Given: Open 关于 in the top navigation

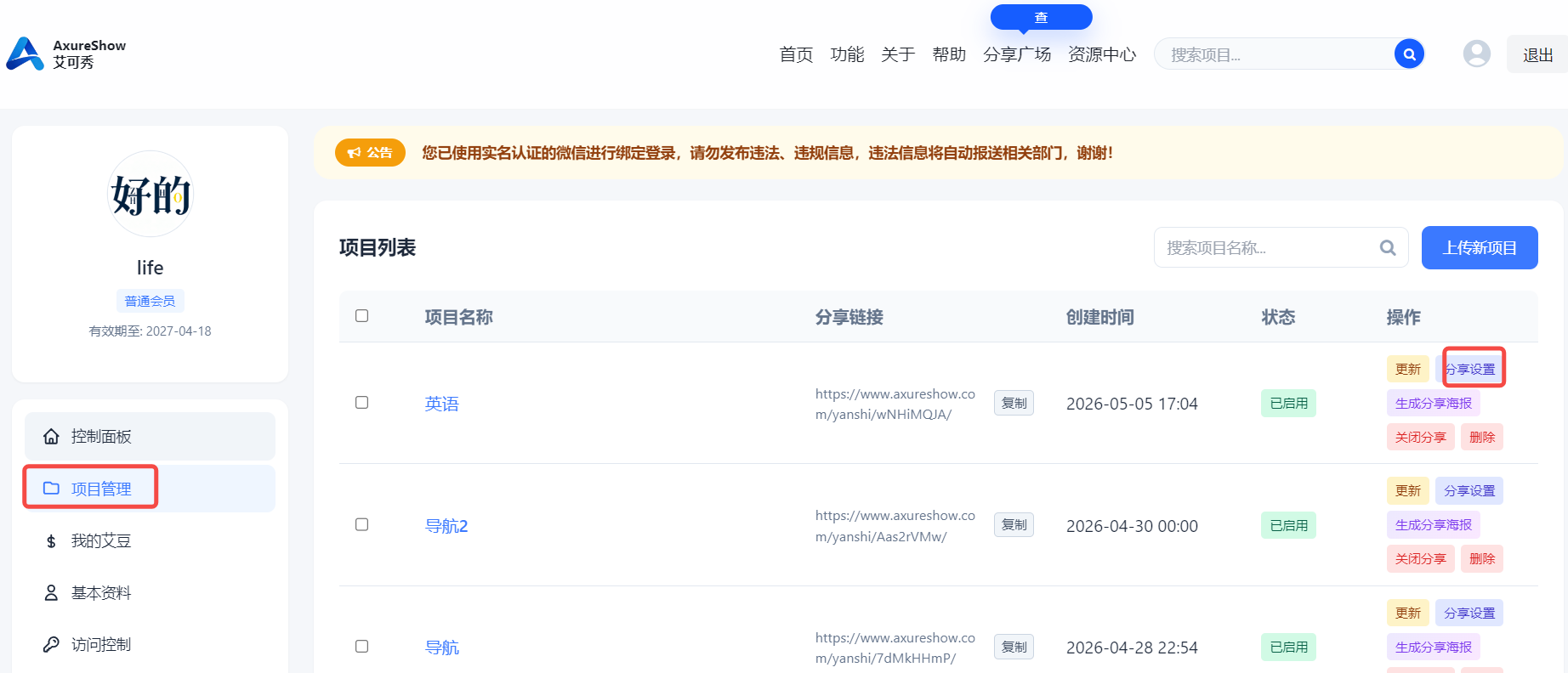Looking at the screenshot, I should click(898, 54).
